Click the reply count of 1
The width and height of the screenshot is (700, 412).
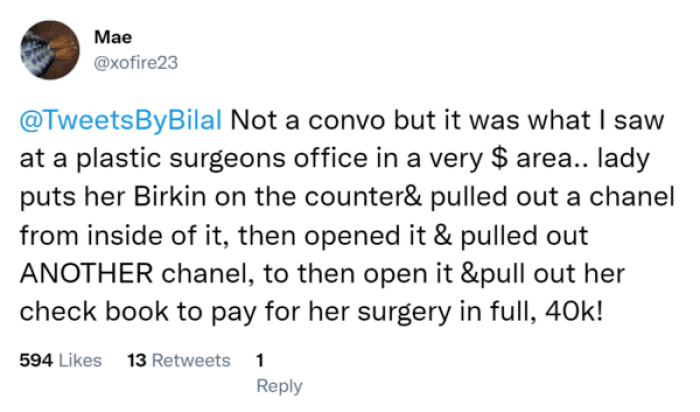pos(261,360)
